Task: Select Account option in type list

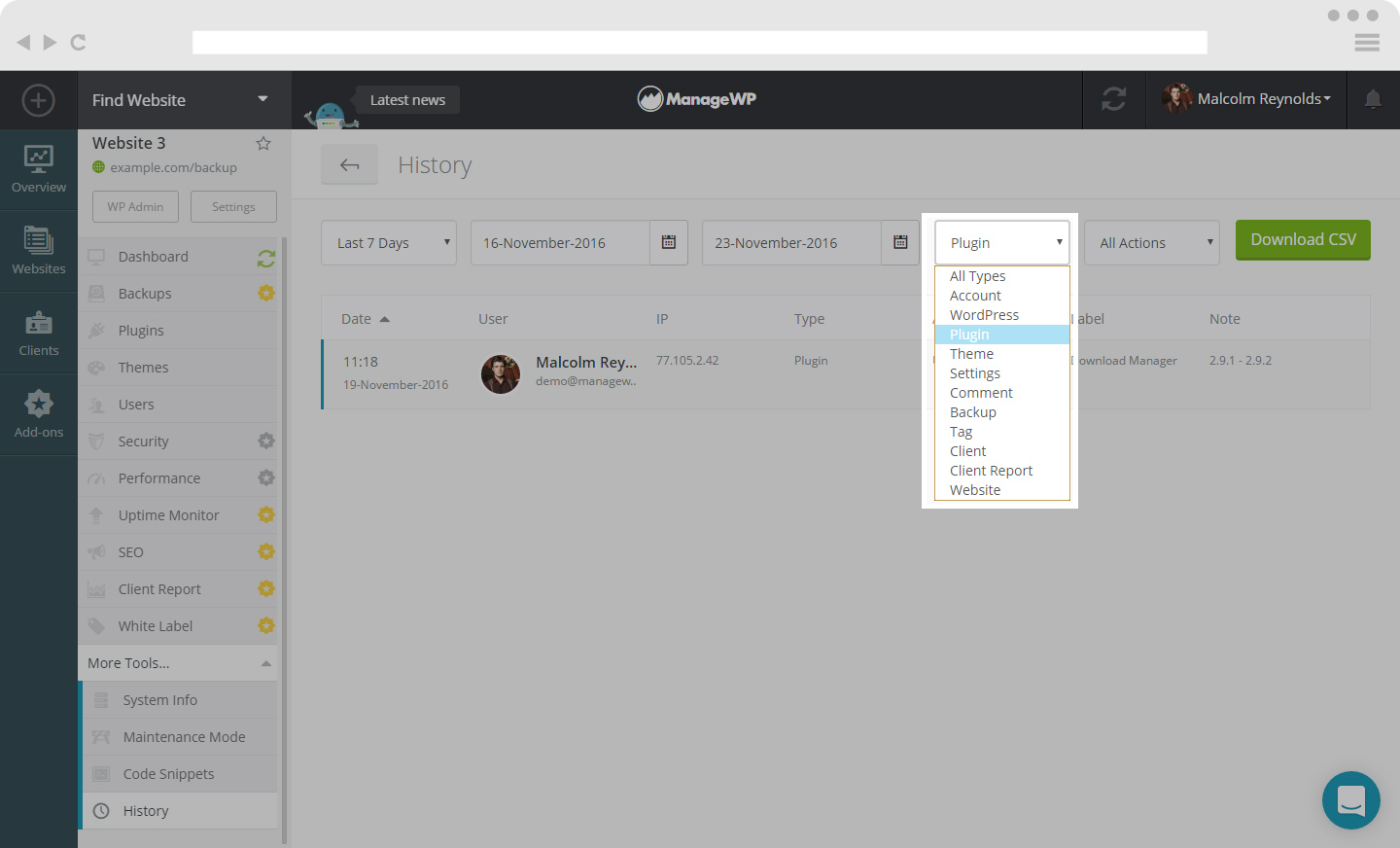Action: (x=1002, y=296)
